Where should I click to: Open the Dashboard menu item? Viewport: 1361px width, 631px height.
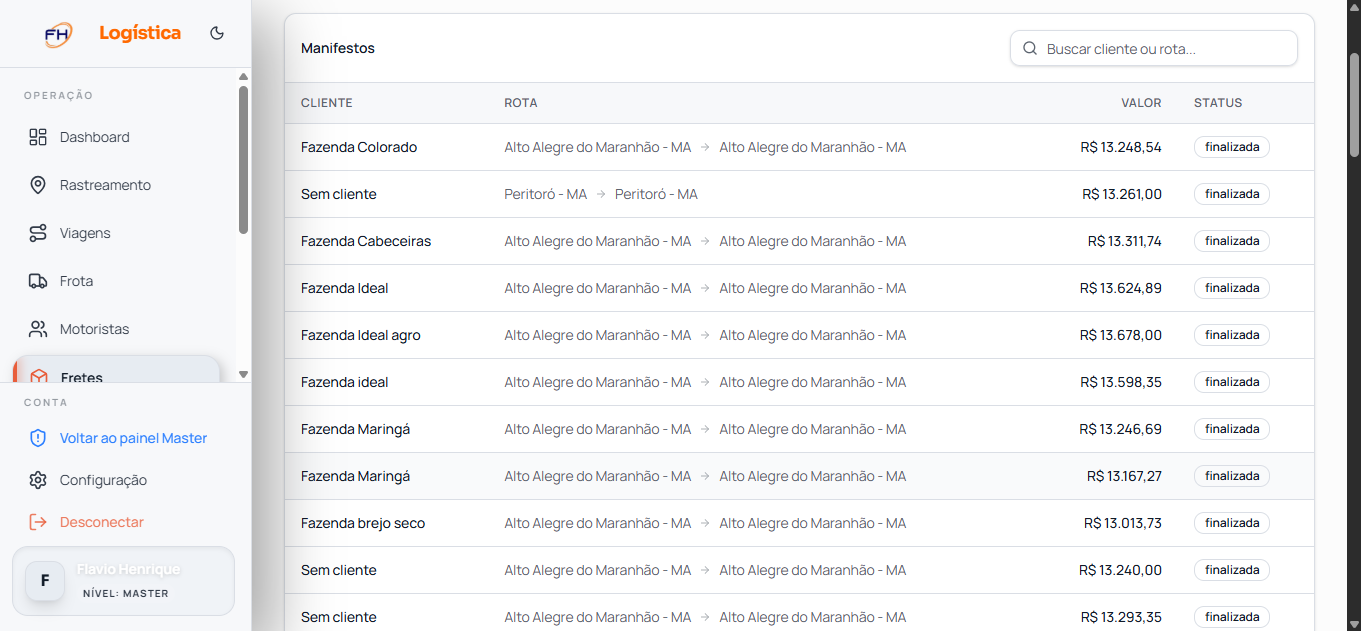coord(125,137)
